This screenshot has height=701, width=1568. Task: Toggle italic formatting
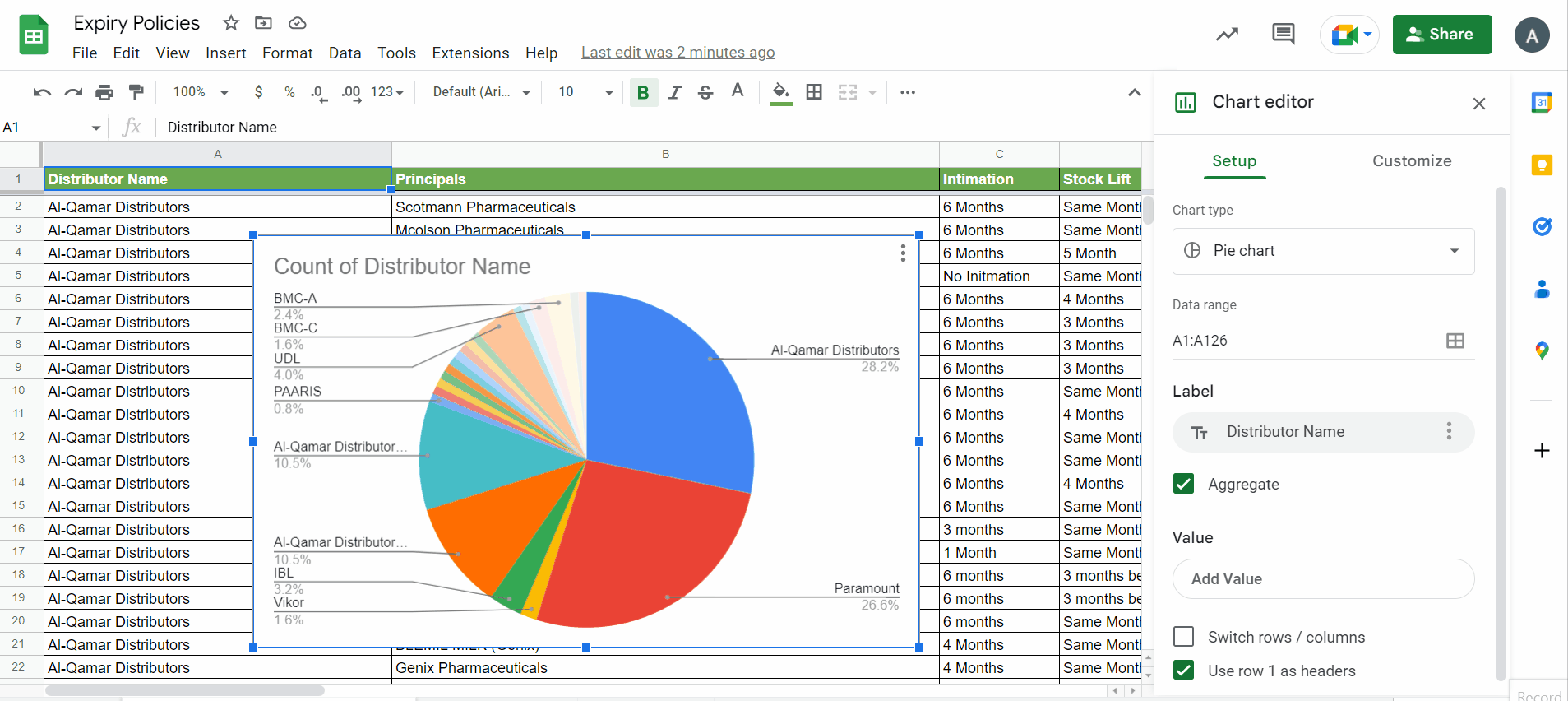[675, 92]
